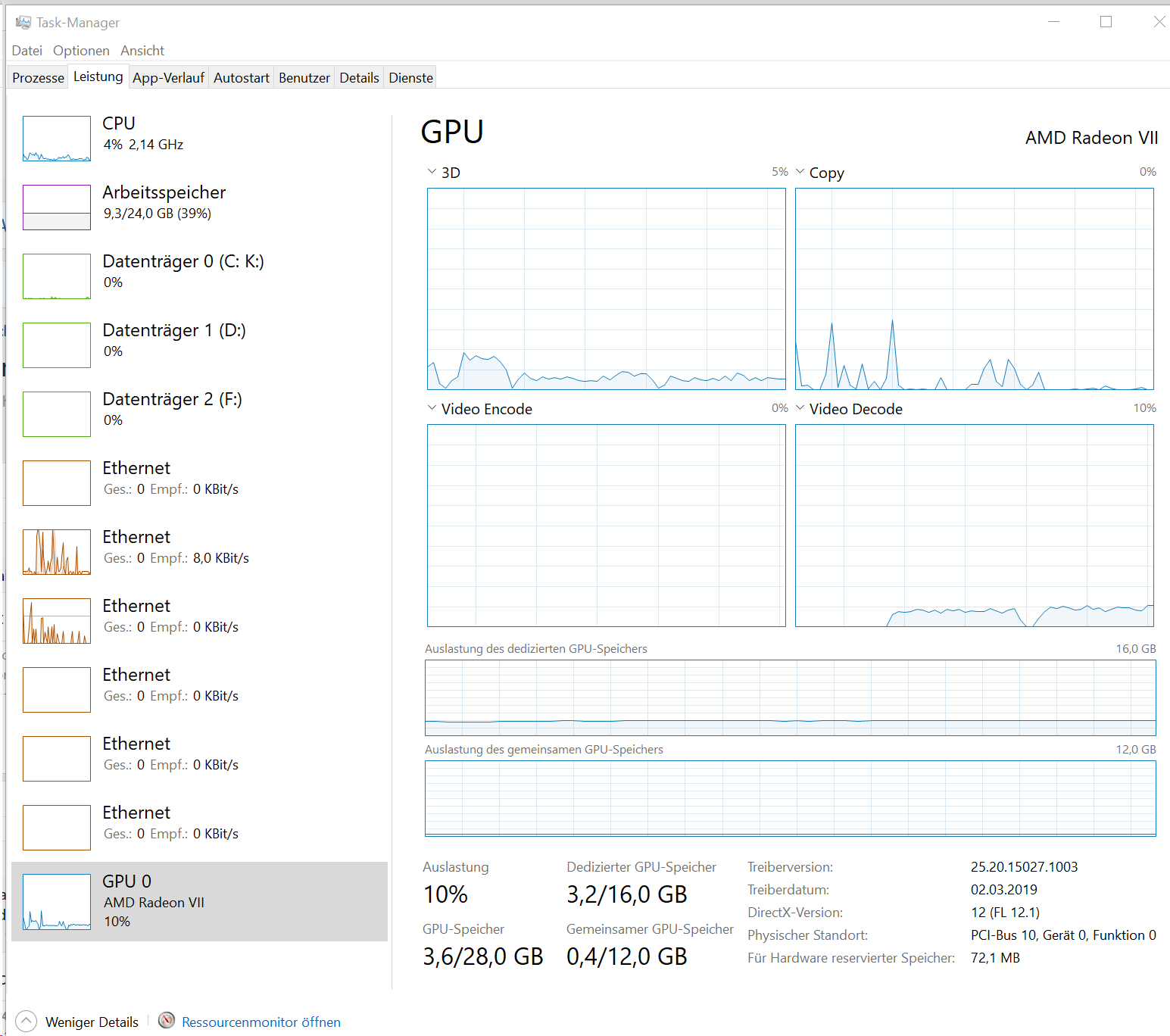
Task: Click 'PCI-Bus 10, Gerät 0, Funktion 0'
Action: tap(1063, 935)
